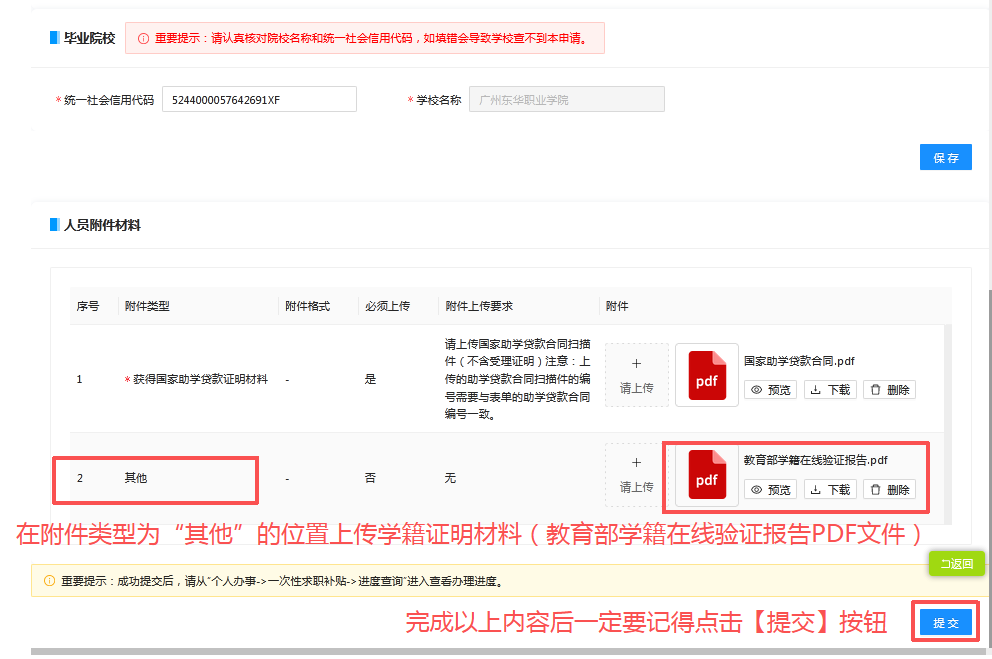Click the 统一社会信用代码 input field

point(259,99)
